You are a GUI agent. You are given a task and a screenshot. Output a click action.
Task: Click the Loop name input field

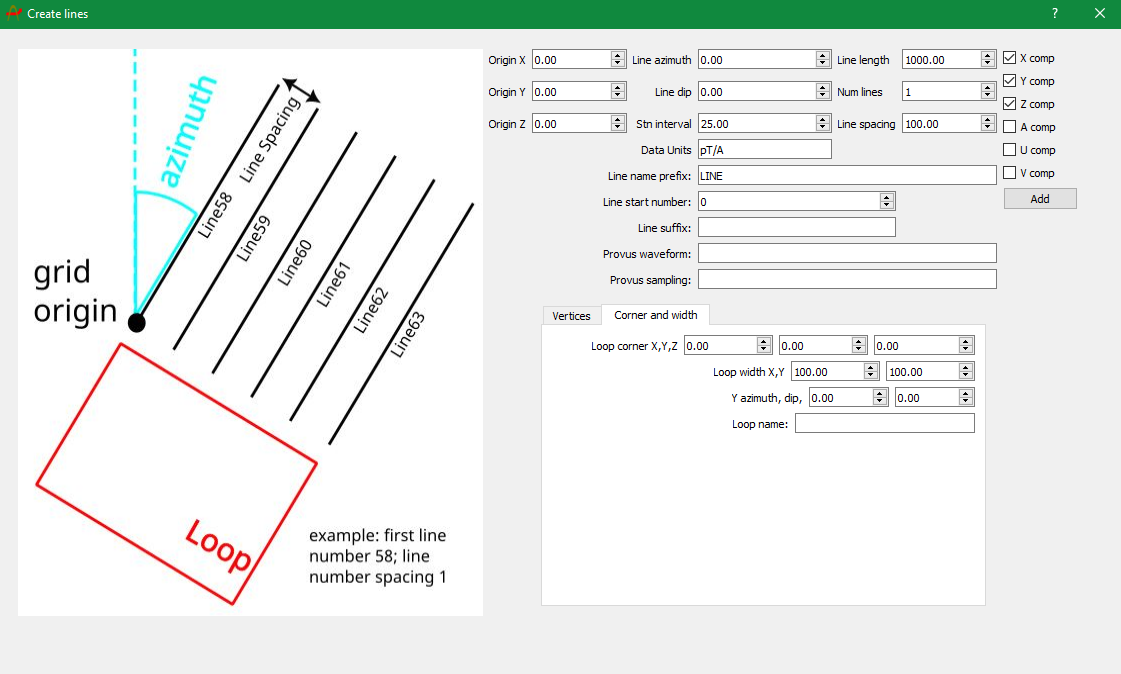pos(884,424)
